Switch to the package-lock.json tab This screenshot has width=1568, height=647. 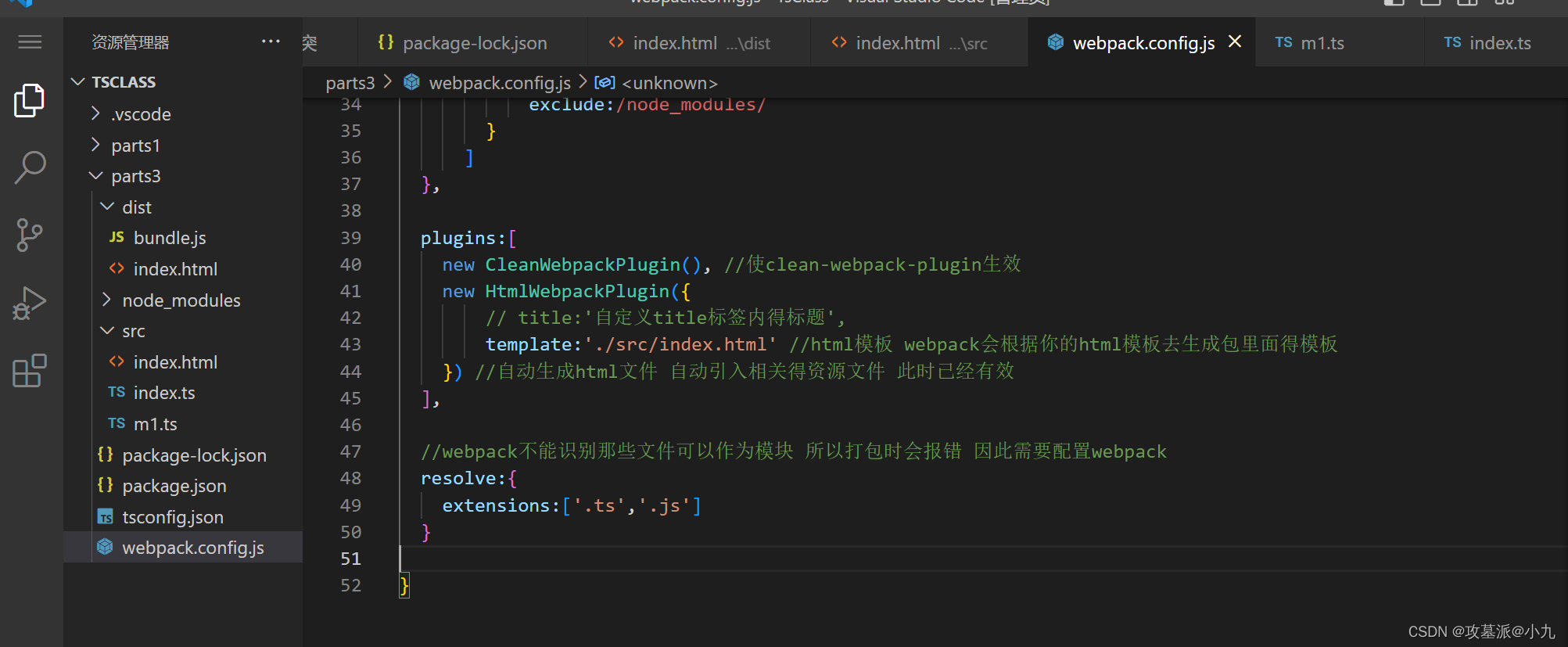pyautogui.click(x=472, y=43)
